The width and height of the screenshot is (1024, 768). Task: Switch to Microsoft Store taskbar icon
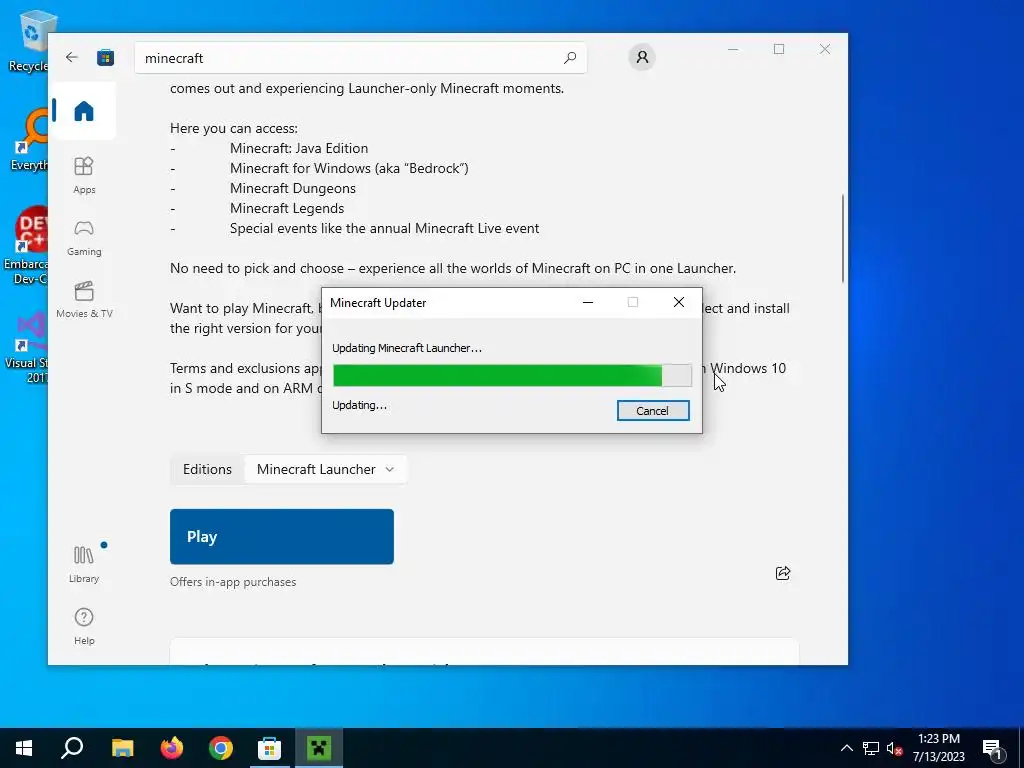point(269,748)
